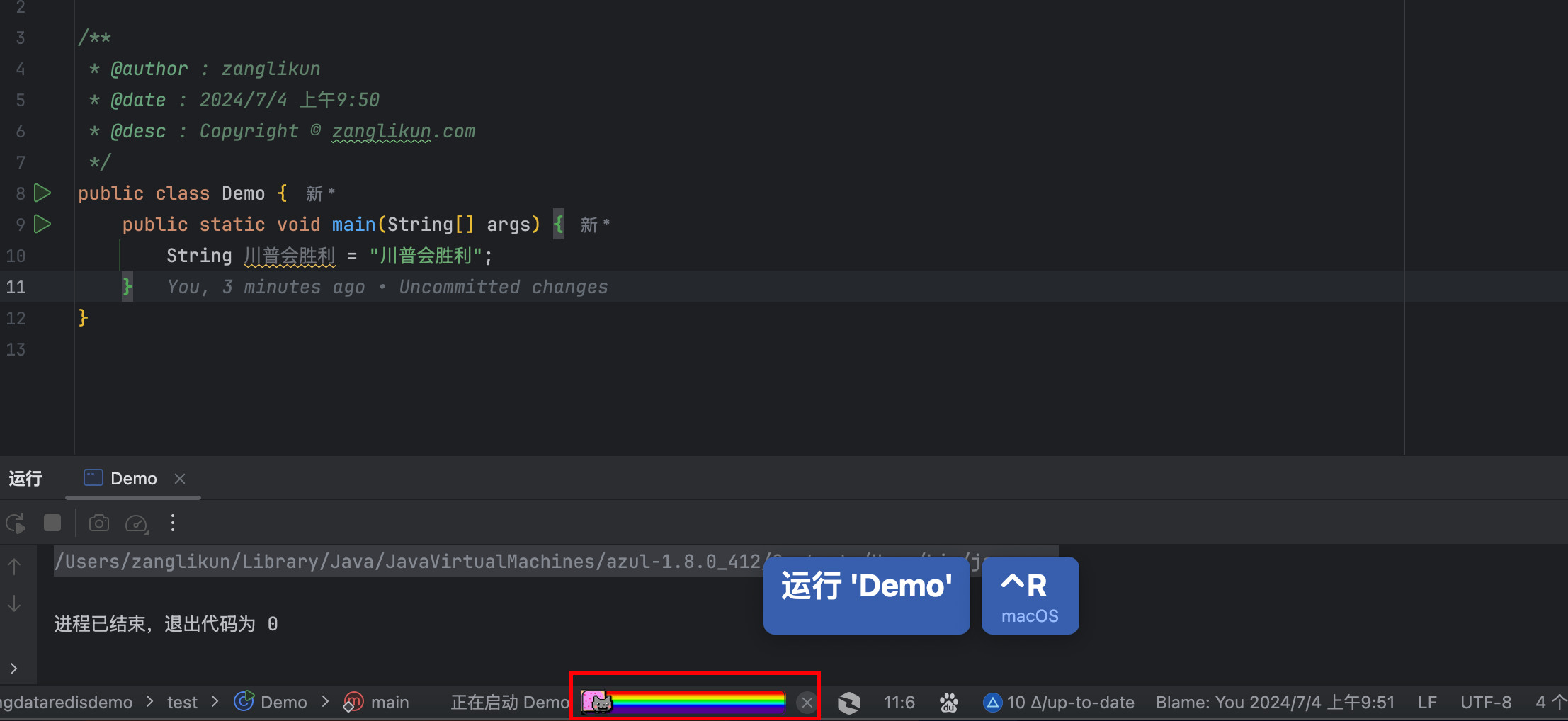Image resolution: width=1568 pixels, height=721 pixels.
Task: Click the camera thread dump icon
Action: point(99,523)
